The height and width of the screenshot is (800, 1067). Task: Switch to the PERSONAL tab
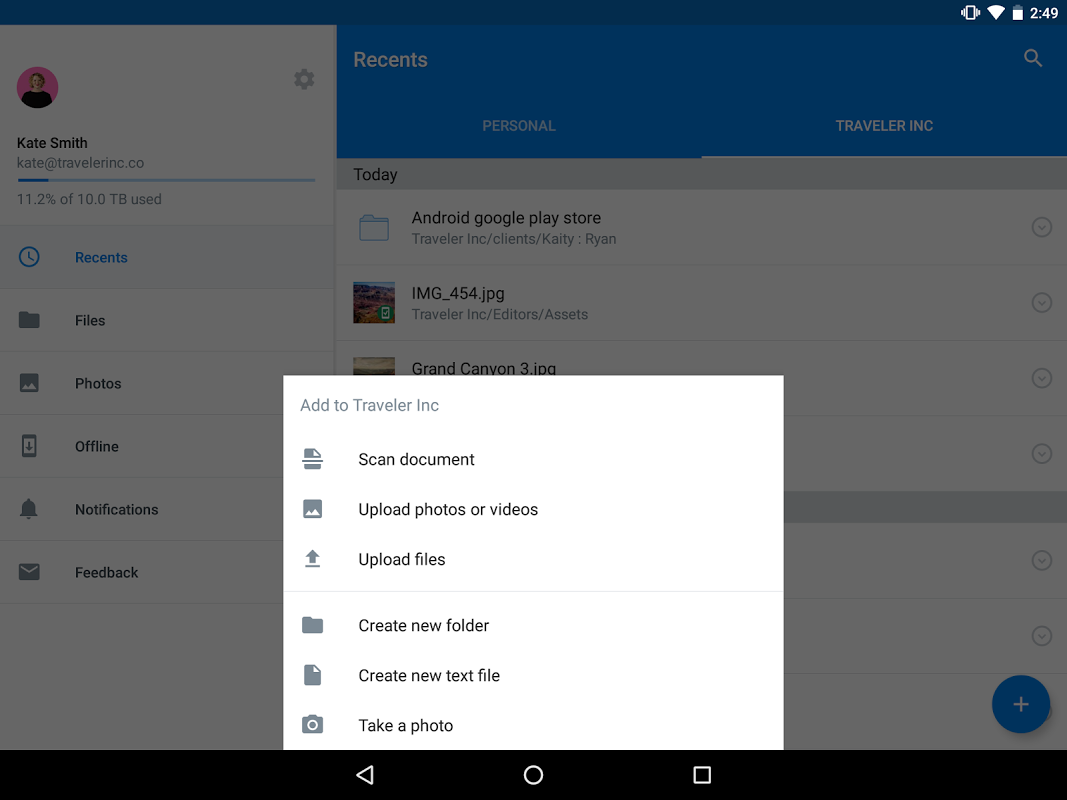[x=519, y=126]
